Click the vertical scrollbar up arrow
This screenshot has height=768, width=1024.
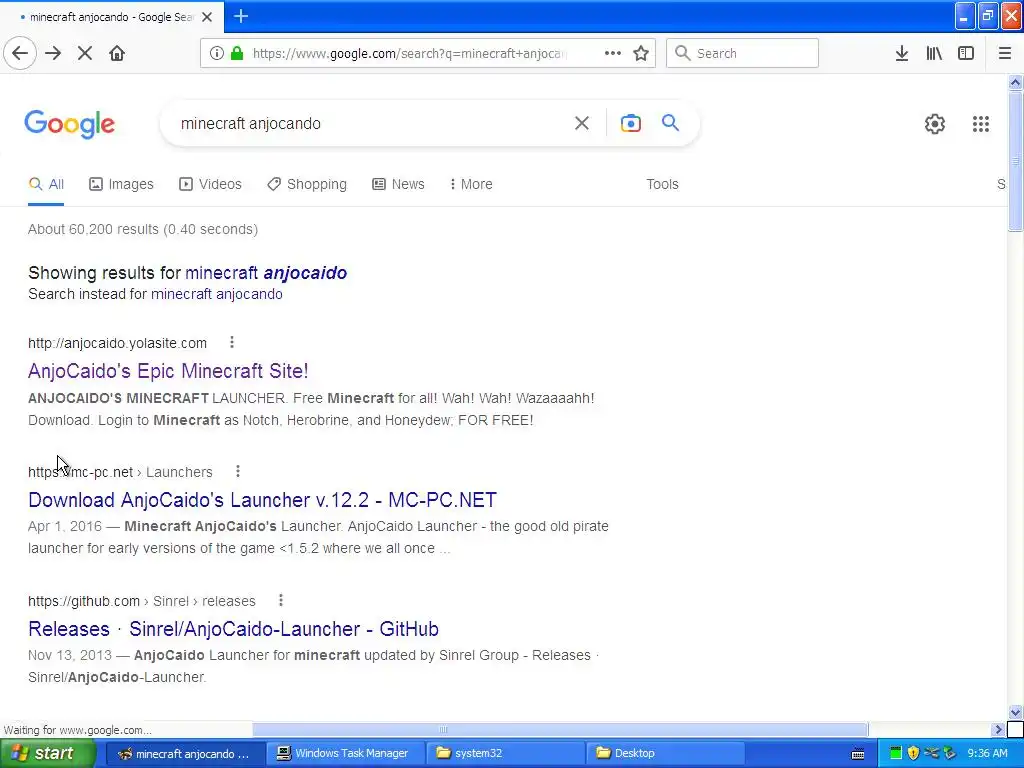pos(1015,82)
